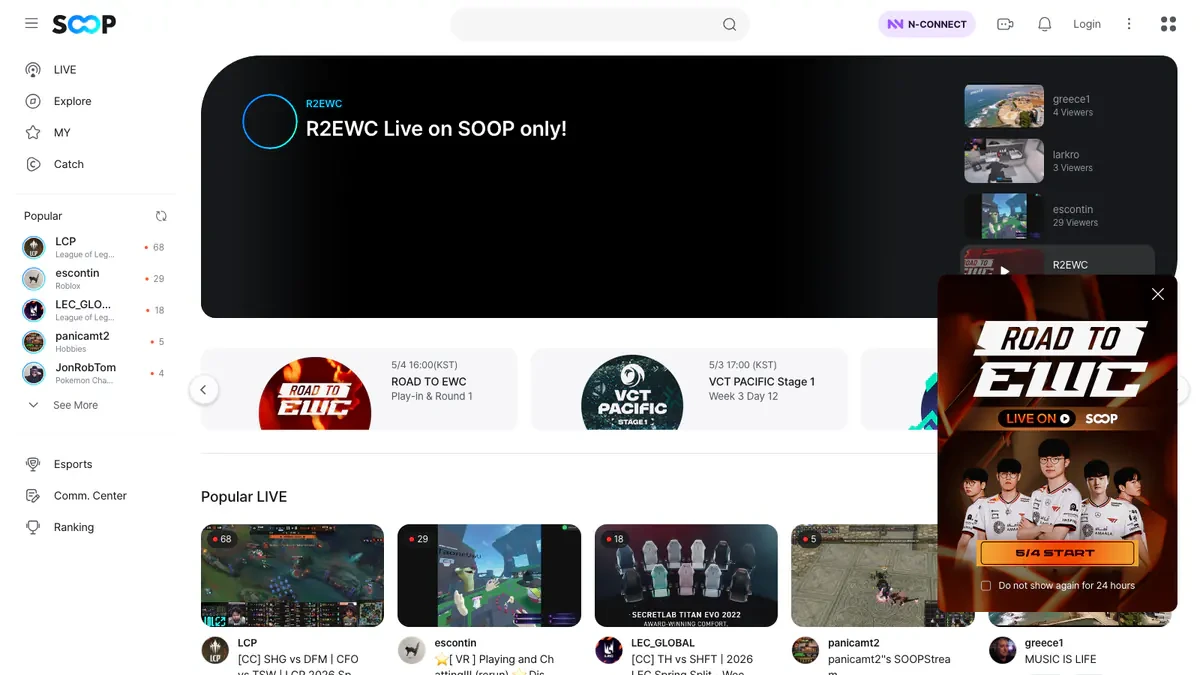Click the 5/4 START button
This screenshot has height=675, width=1200.
click(1056, 553)
